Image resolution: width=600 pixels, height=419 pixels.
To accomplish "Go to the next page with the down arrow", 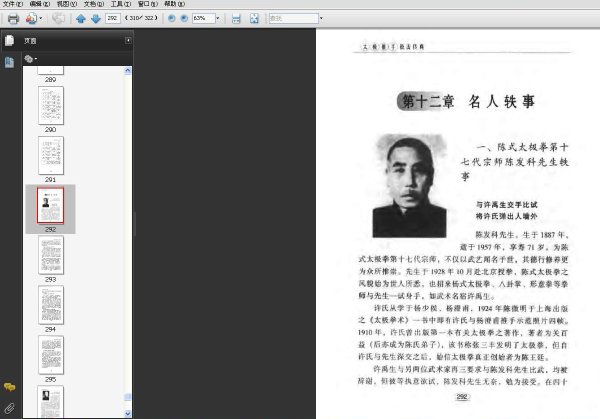I will click(x=96, y=18).
